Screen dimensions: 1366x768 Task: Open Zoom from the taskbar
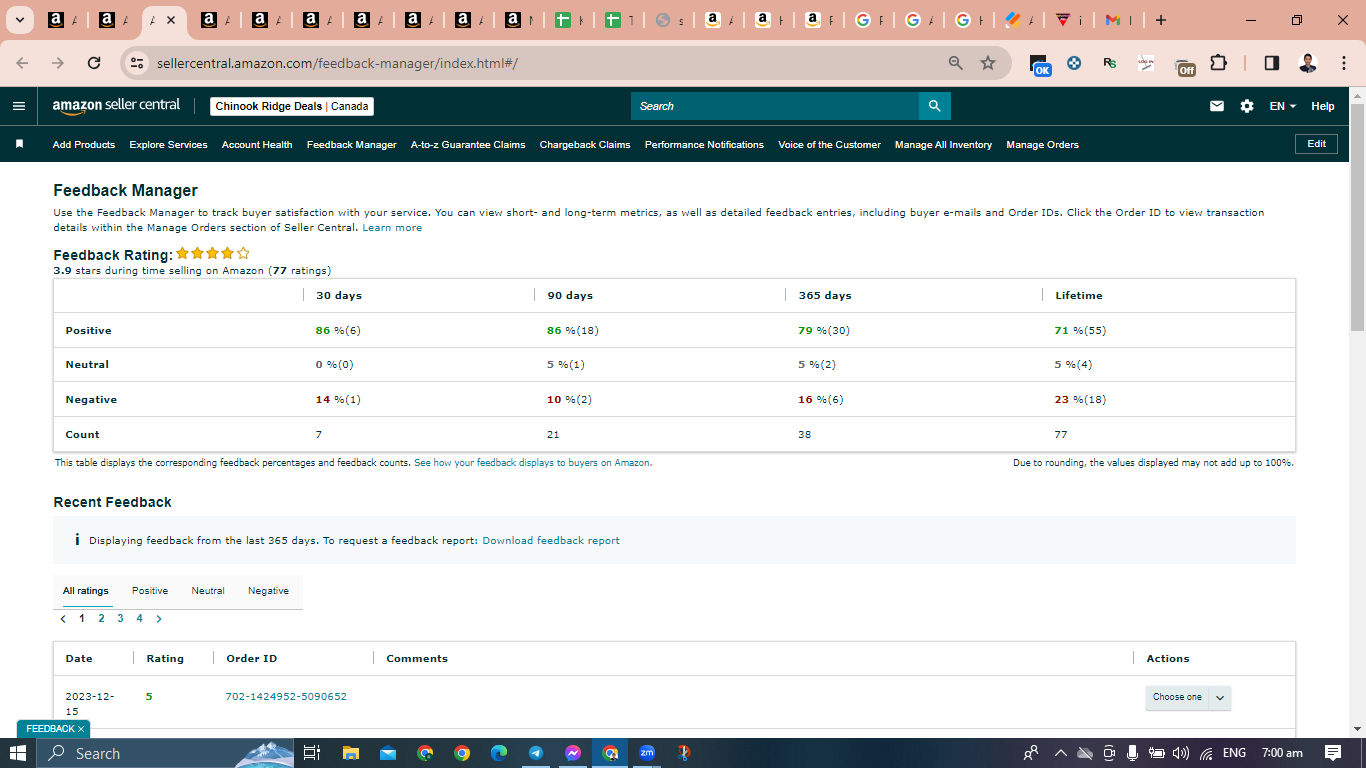[x=647, y=753]
